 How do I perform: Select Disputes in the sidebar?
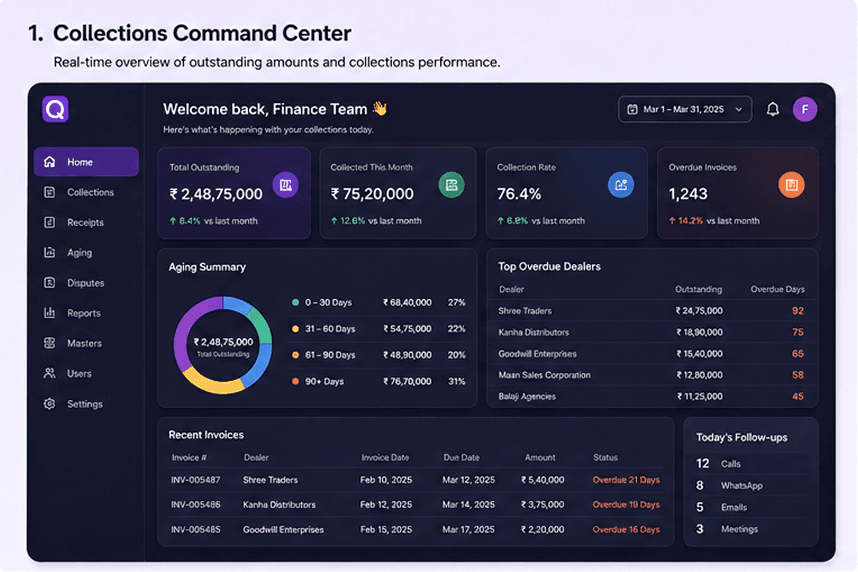tap(86, 283)
